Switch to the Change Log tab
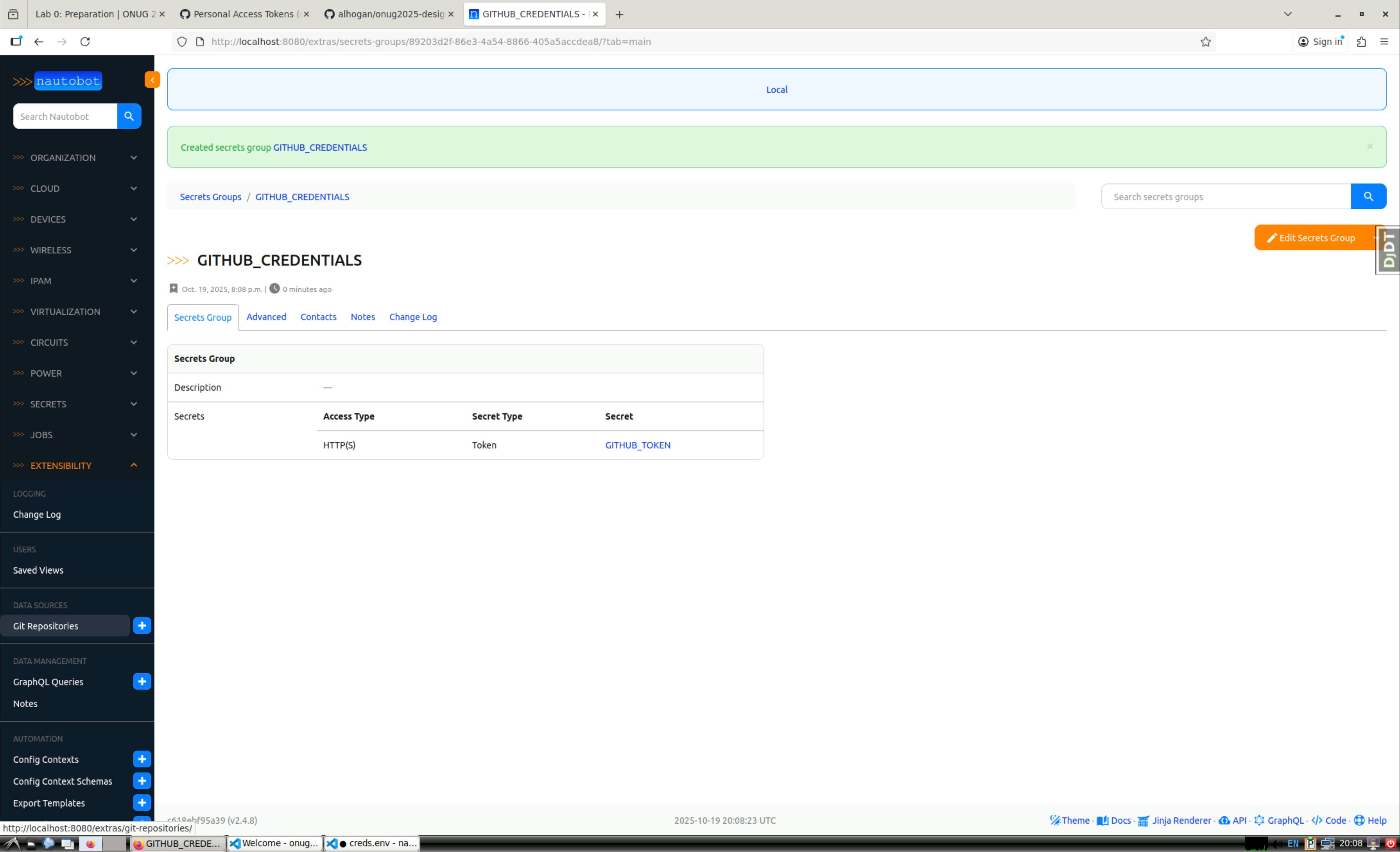 coord(413,317)
